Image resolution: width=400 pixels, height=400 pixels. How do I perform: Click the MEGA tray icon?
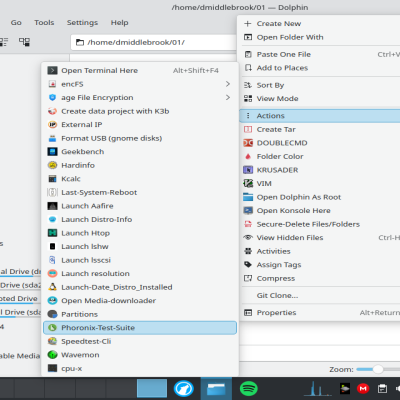click(x=363, y=389)
